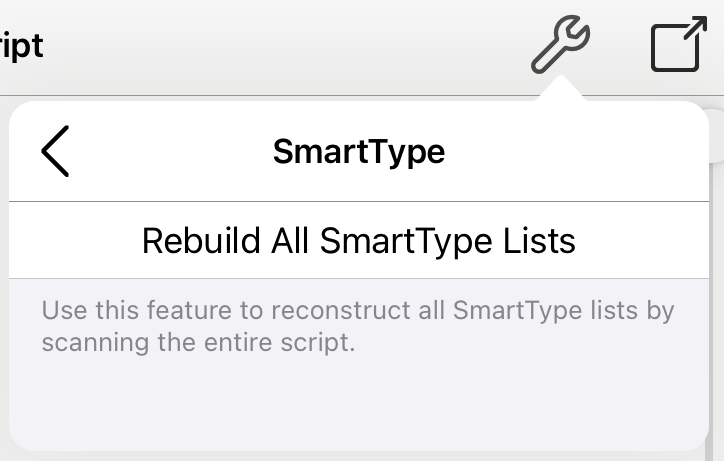The image size is (724, 461).
Task: Dismiss the popover via the wrench icon
Action: (x=560, y=44)
